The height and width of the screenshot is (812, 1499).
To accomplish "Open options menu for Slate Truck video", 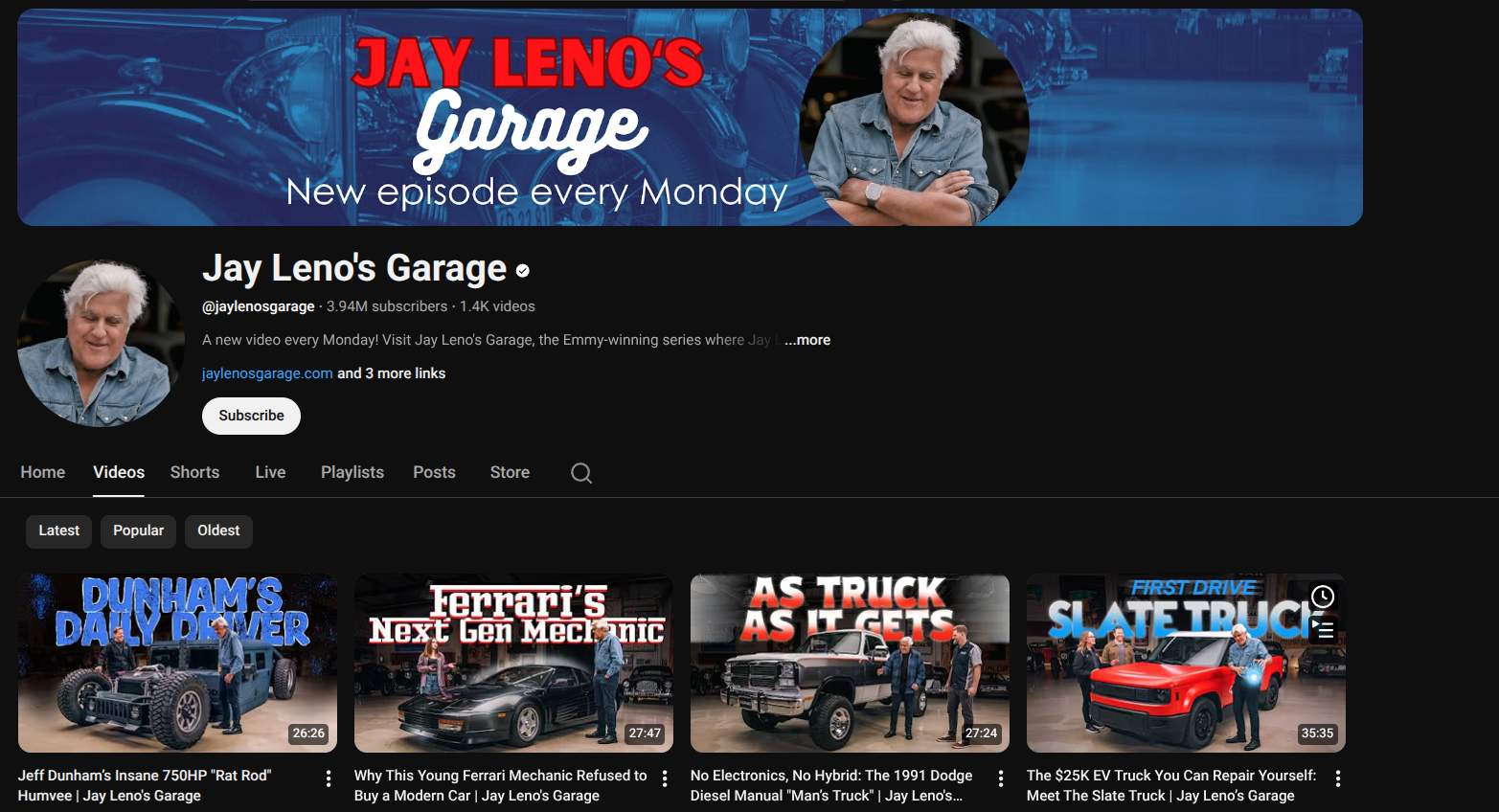I will coord(1338,778).
